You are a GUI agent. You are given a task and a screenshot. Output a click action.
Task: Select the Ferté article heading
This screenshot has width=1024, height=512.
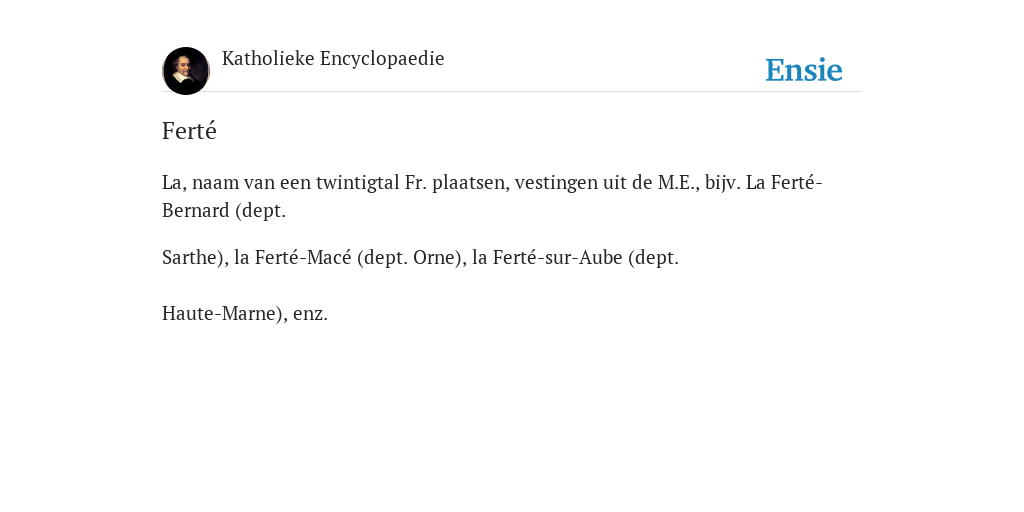(x=189, y=131)
